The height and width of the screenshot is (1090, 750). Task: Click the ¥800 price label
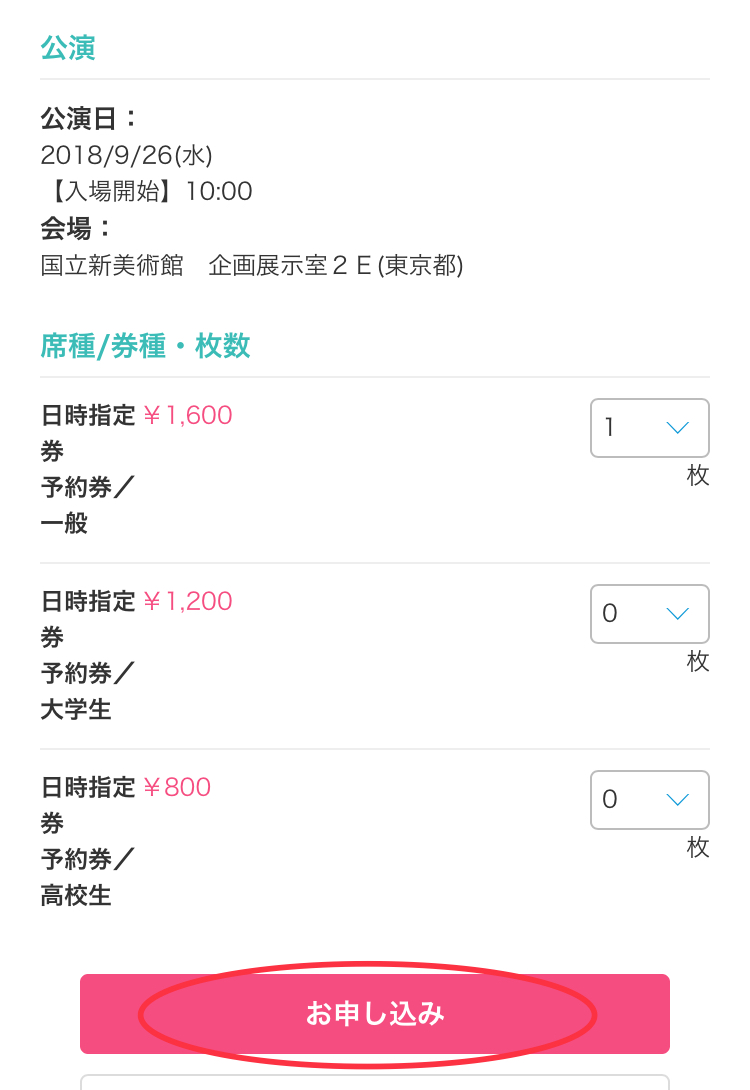177,787
